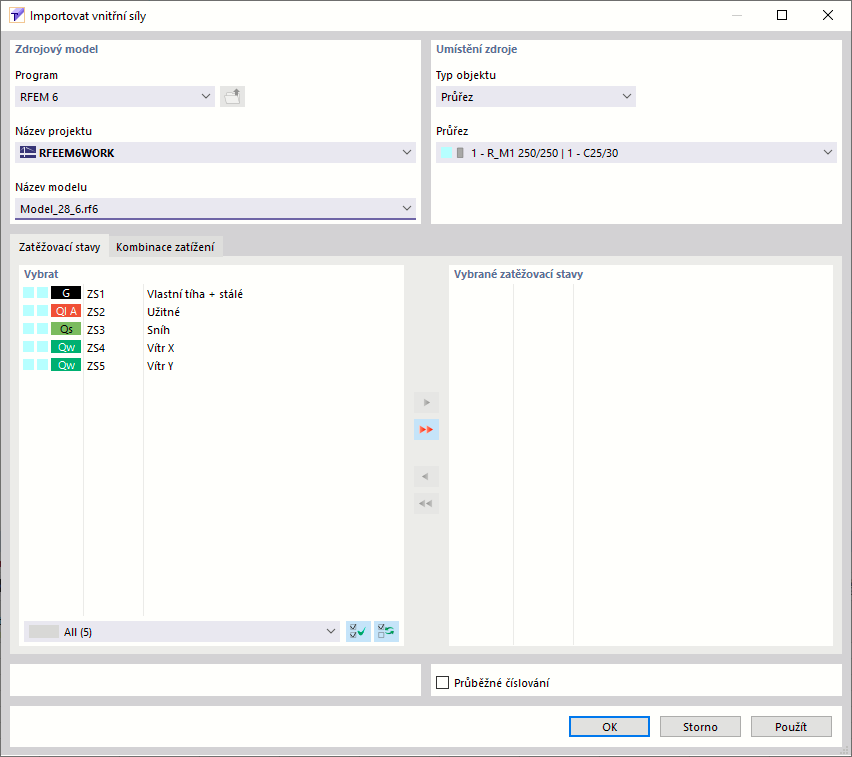
Task: Click the ZS3 load case number
Action: point(96,330)
